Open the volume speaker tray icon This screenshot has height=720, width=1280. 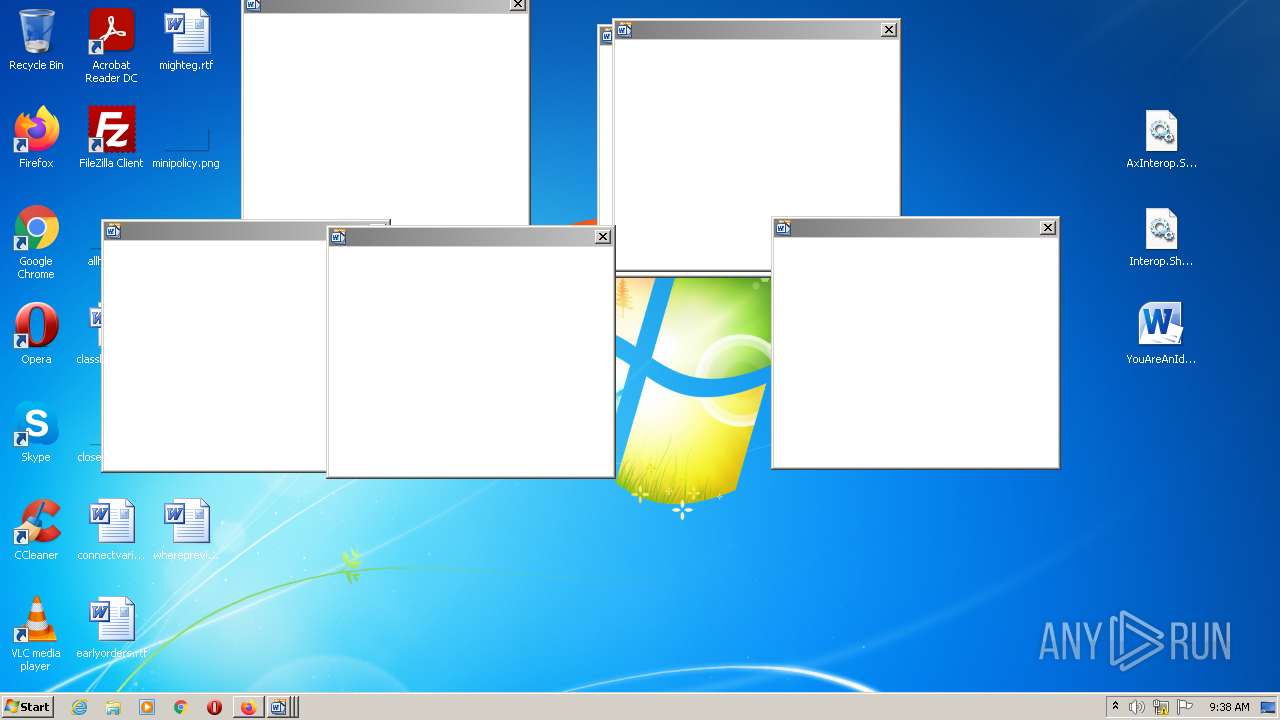[x=1137, y=707]
